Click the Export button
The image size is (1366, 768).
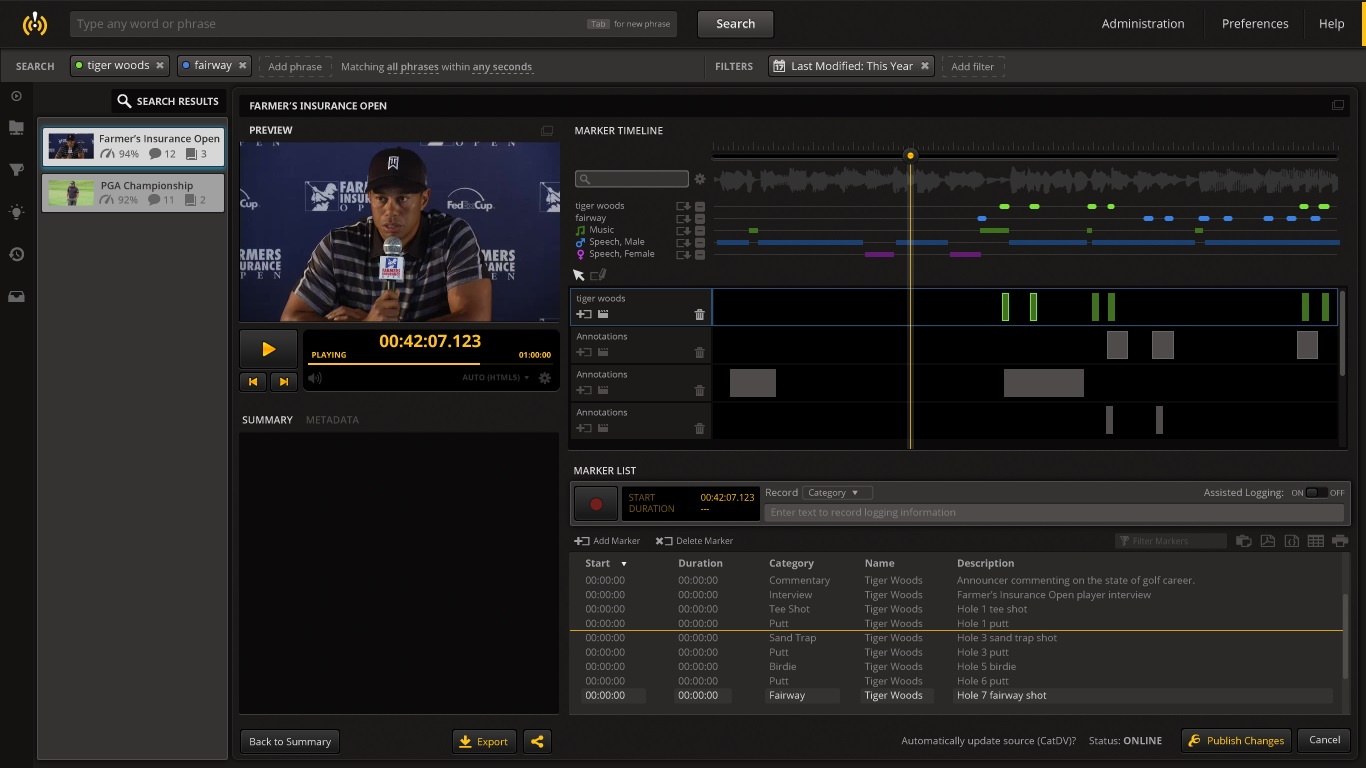(484, 741)
